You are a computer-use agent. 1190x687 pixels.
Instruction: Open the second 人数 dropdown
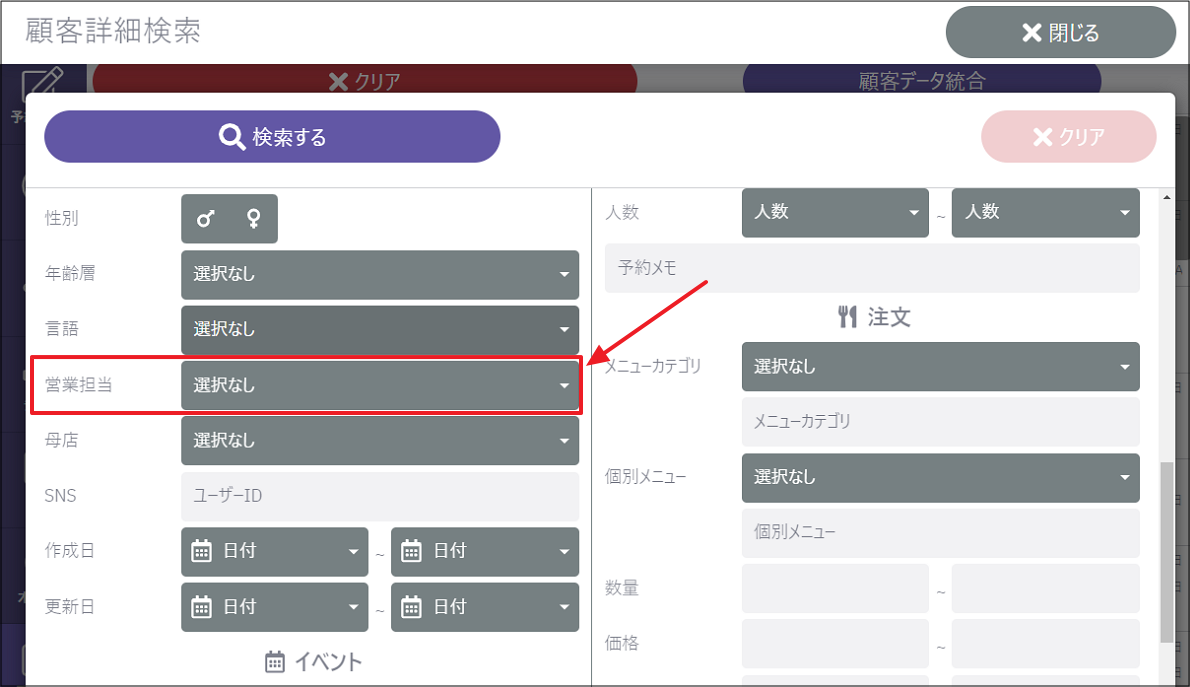click(1046, 213)
